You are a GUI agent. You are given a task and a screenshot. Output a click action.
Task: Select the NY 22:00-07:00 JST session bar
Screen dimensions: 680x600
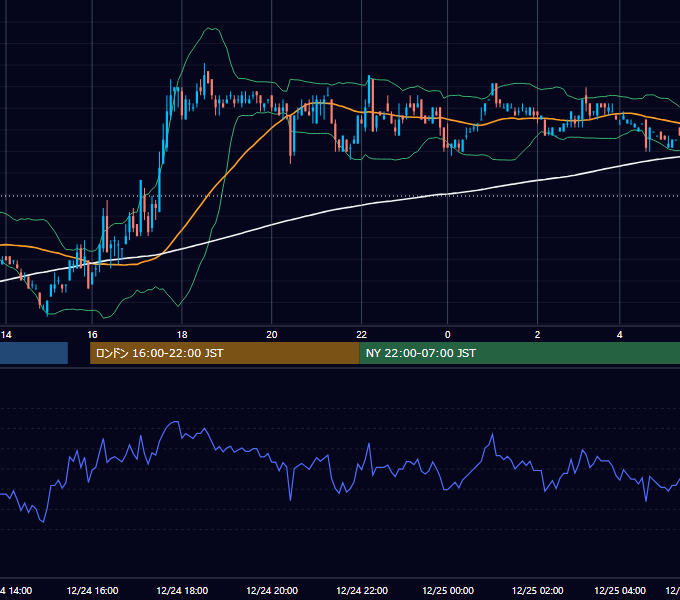coord(520,353)
